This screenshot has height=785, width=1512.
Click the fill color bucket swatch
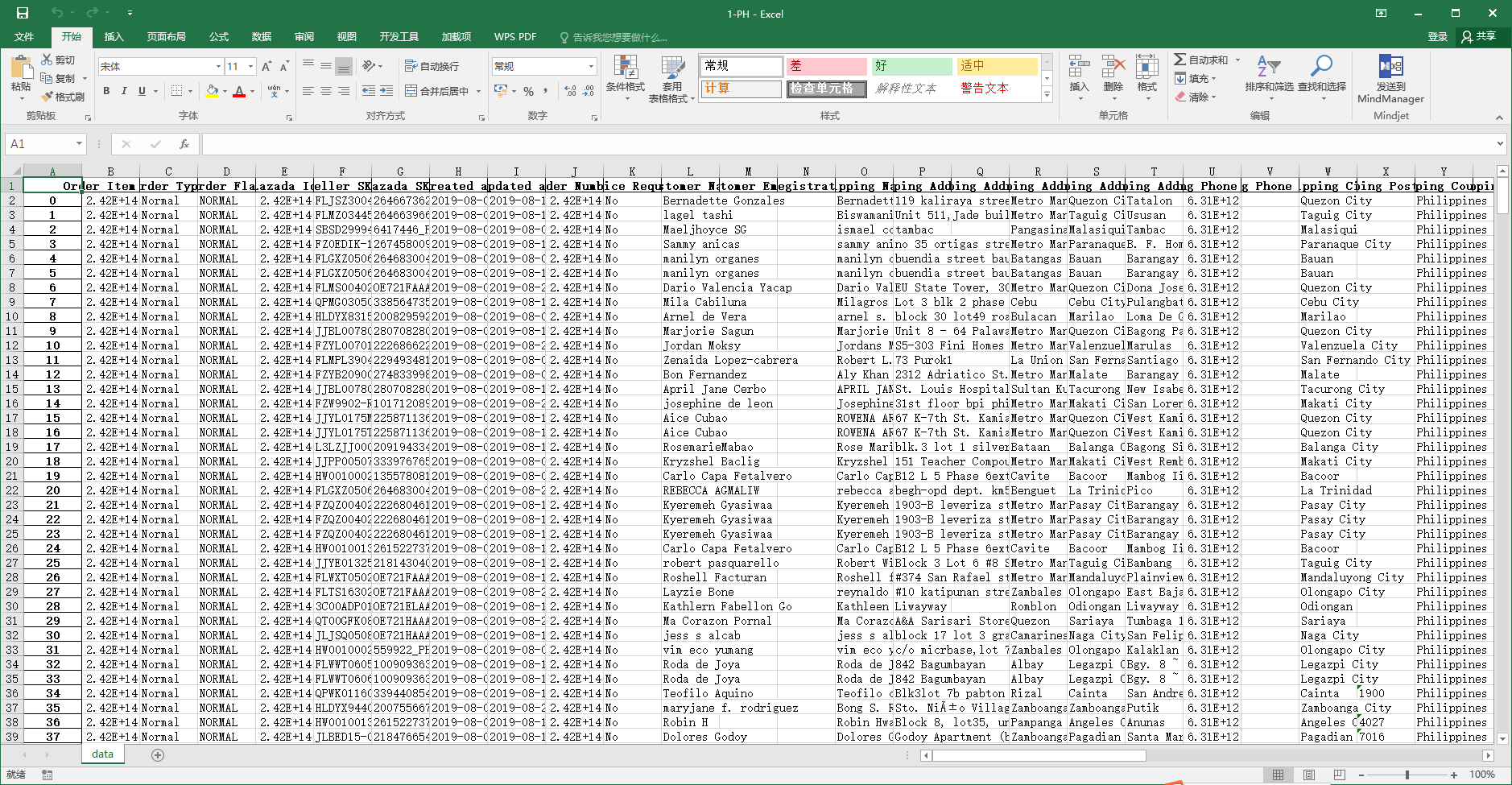click(213, 91)
